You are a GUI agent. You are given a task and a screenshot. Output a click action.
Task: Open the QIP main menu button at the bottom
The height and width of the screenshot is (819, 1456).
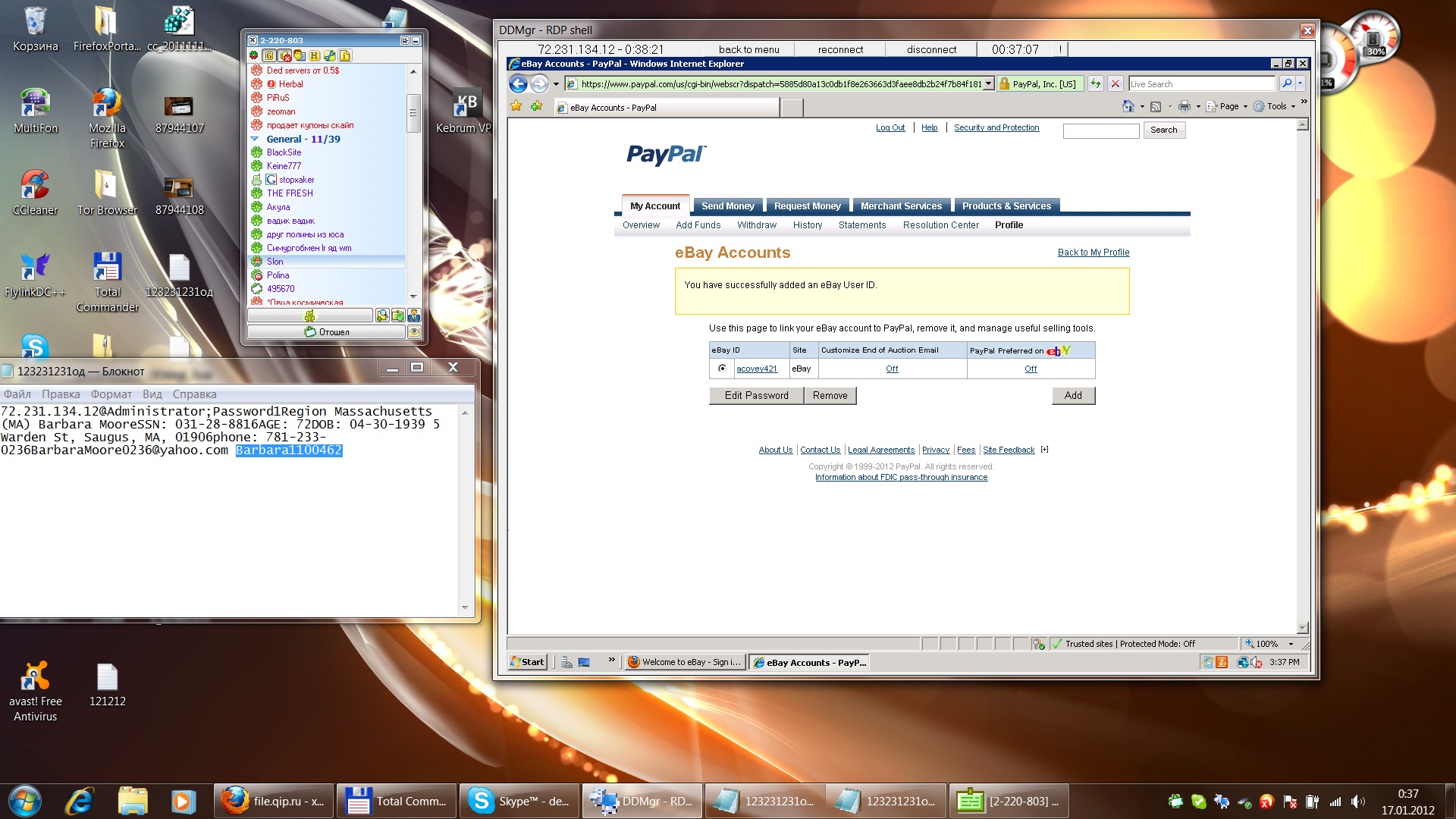pyautogui.click(x=309, y=315)
